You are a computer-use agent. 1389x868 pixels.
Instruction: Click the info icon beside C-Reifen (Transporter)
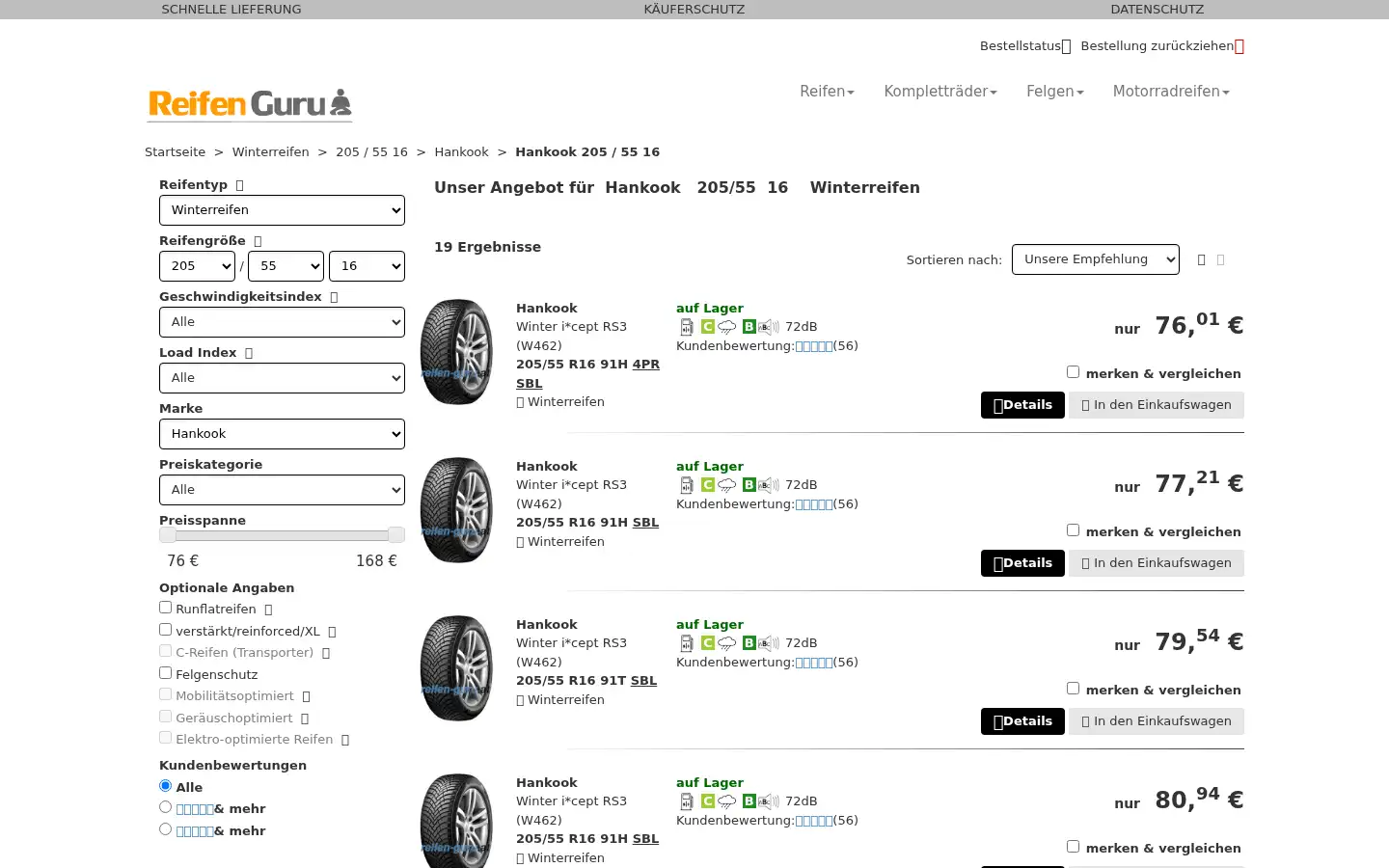coord(326,653)
